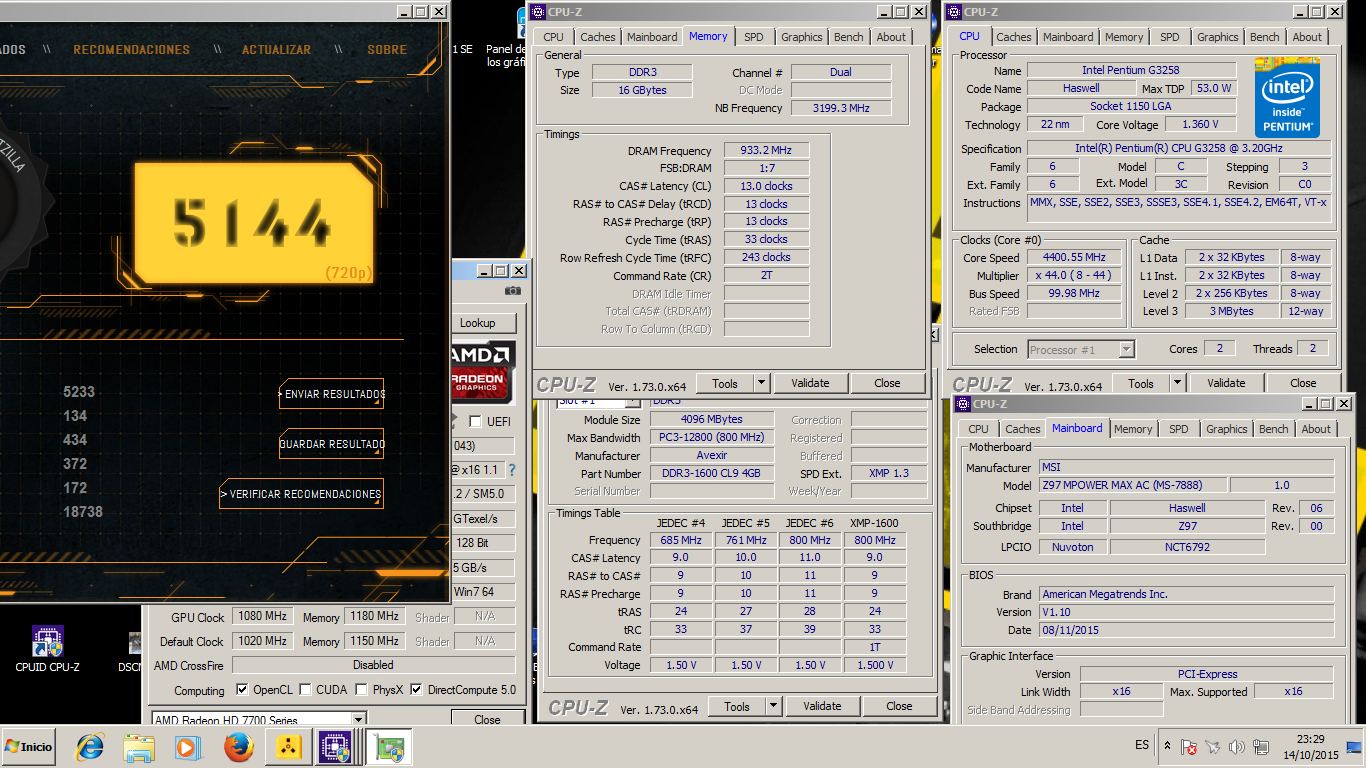Switch to CPU-Z taskbar icon

click(x=335, y=747)
